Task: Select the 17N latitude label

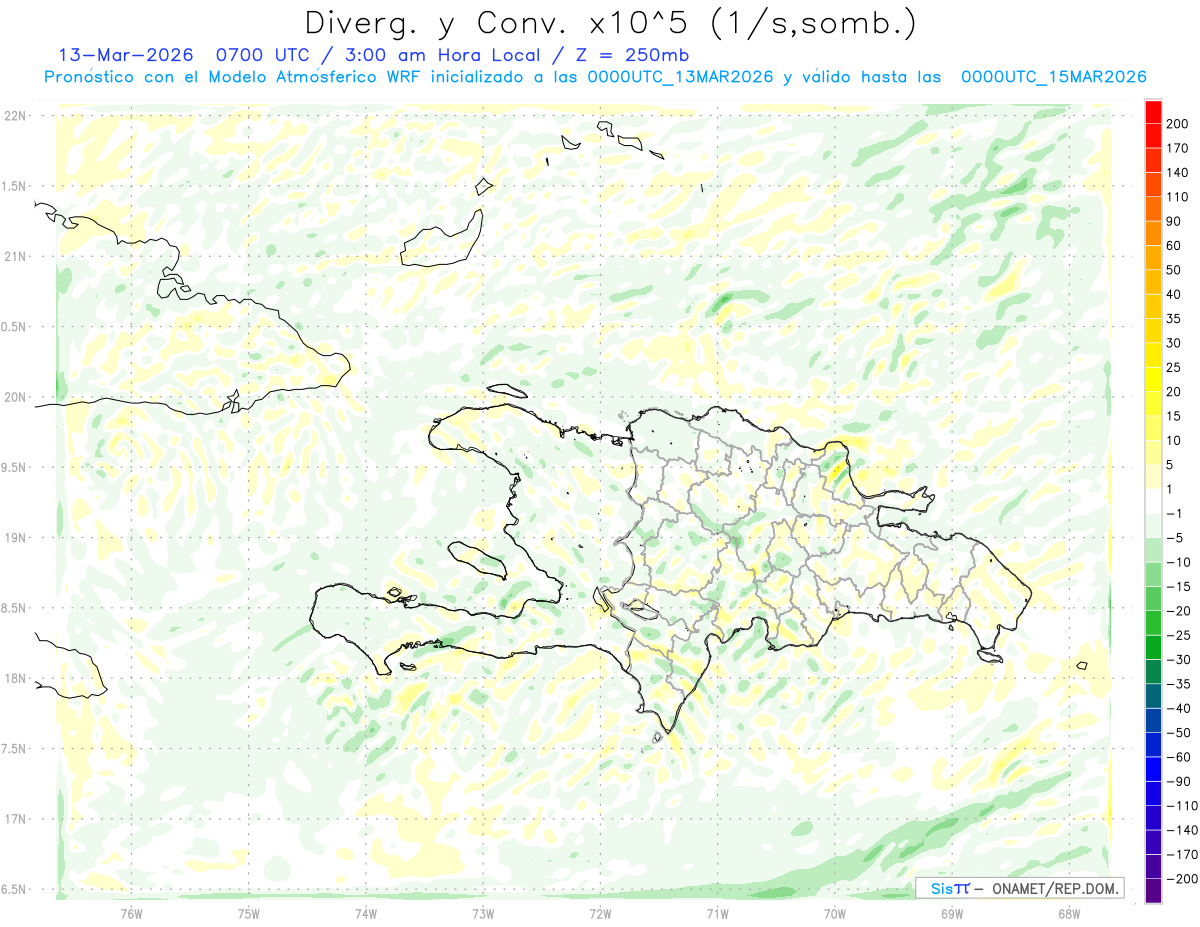Action: [14, 819]
